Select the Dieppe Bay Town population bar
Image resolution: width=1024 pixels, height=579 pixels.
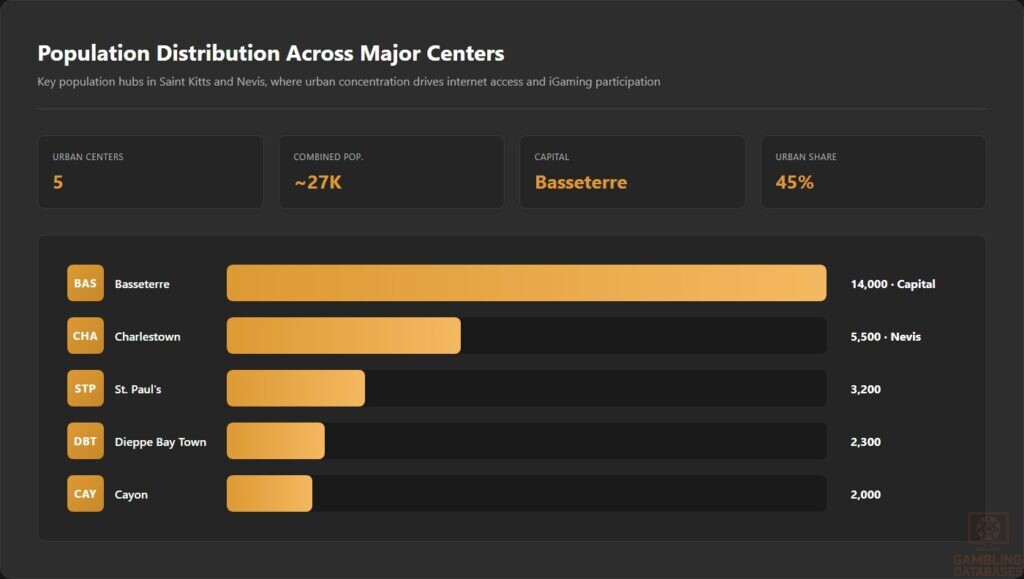point(276,441)
